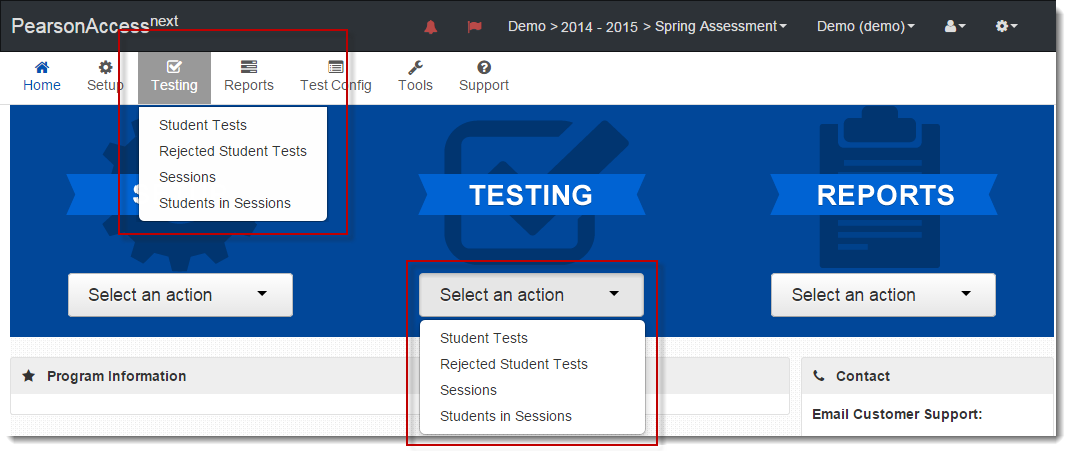Viewport: 1071px width, 451px height.
Task: Open the Reports 'Select an action' dropdown
Action: click(883, 295)
